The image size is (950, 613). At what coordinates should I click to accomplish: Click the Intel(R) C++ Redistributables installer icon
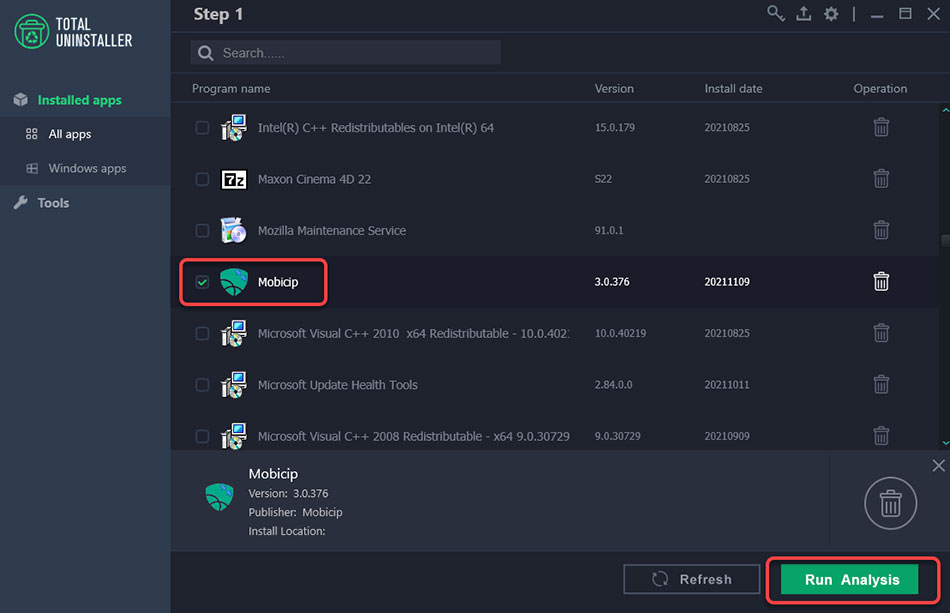pos(234,127)
